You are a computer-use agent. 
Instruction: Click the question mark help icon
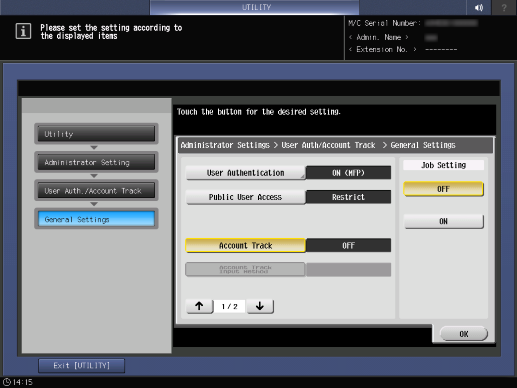pyautogui.click(x=504, y=7)
